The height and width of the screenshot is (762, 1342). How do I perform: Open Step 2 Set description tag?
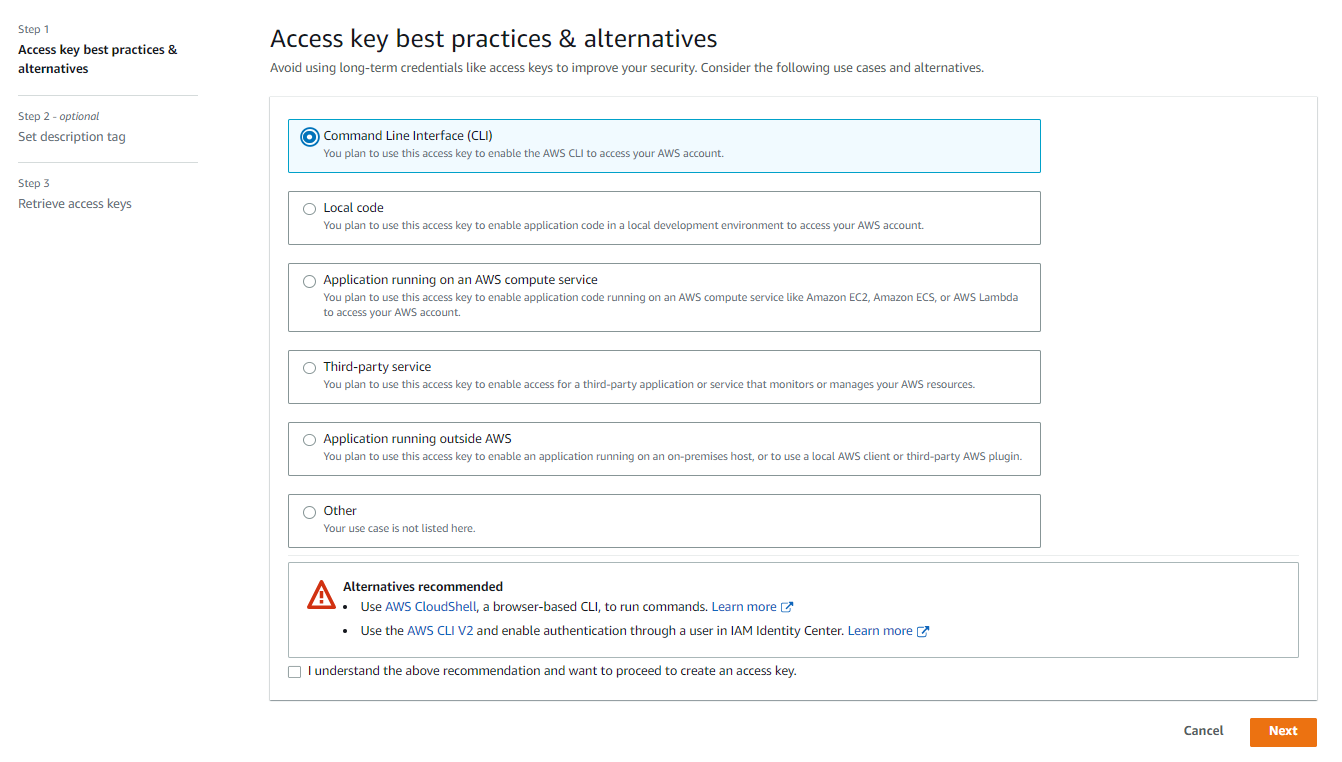(72, 137)
